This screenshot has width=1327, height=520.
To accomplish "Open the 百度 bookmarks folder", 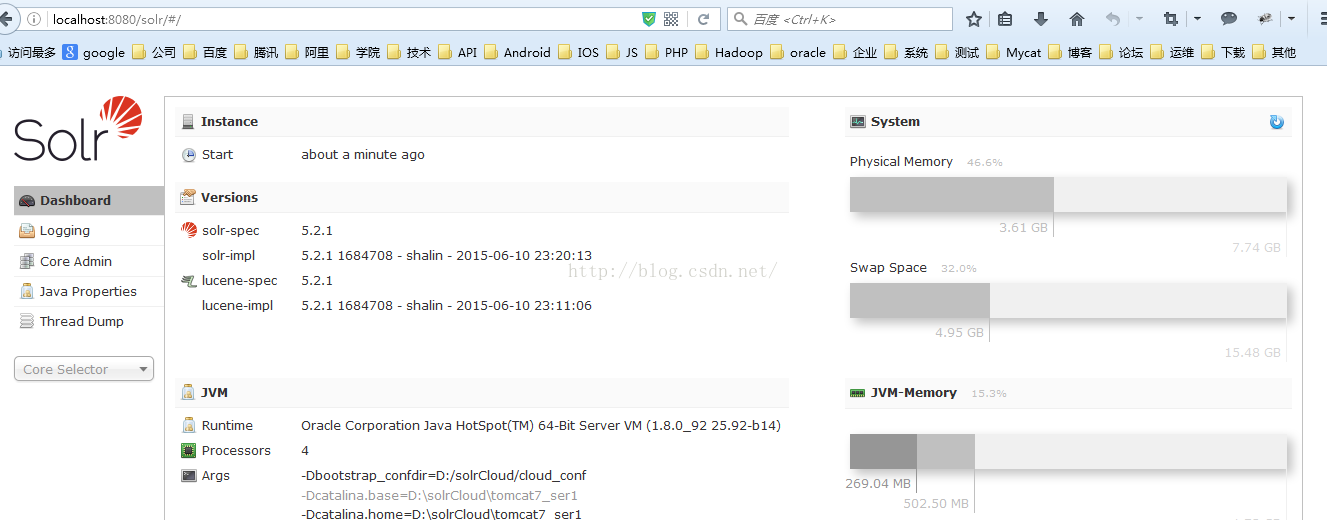I will click(x=205, y=53).
